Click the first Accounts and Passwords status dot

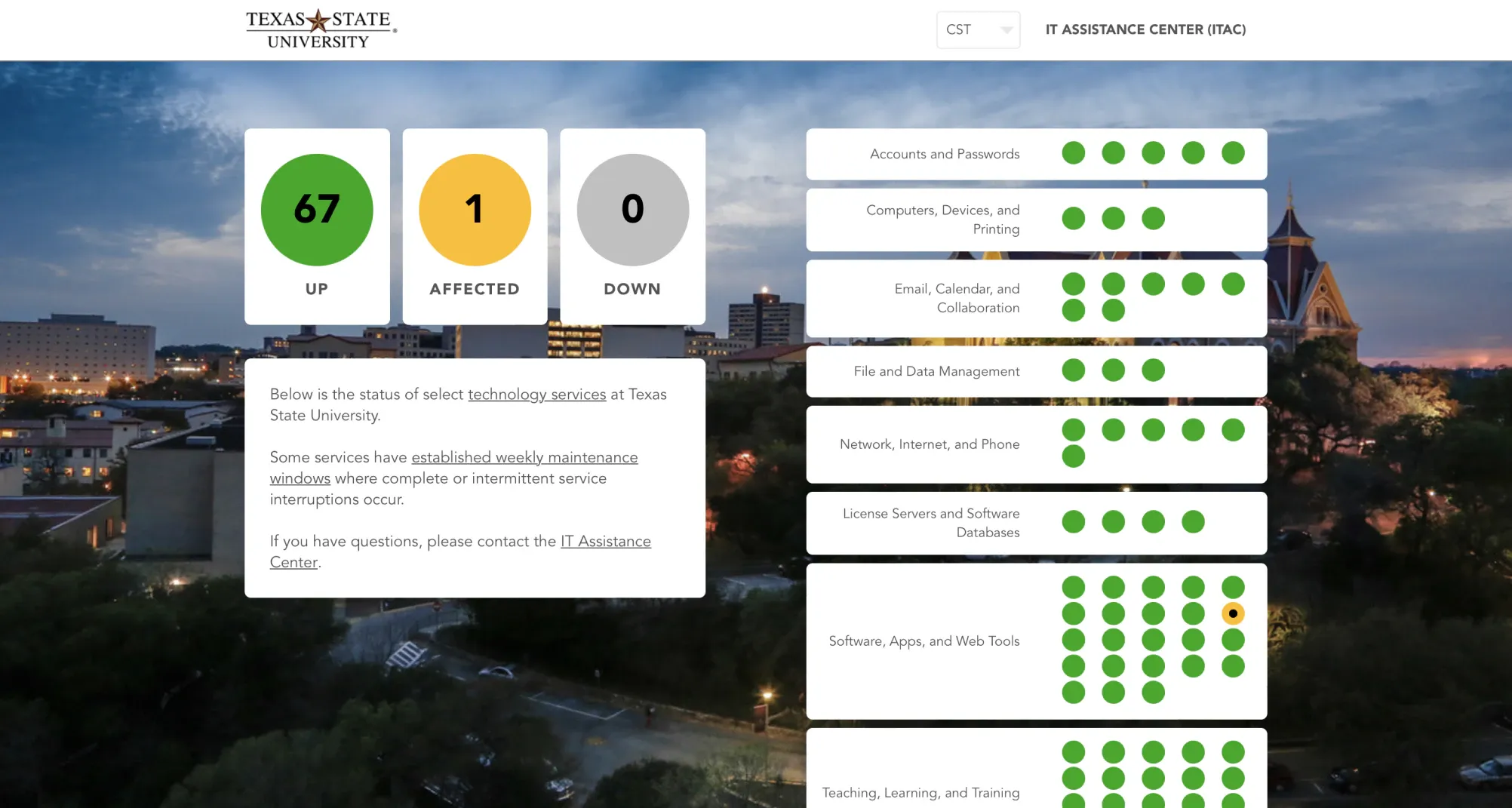[1073, 152]
